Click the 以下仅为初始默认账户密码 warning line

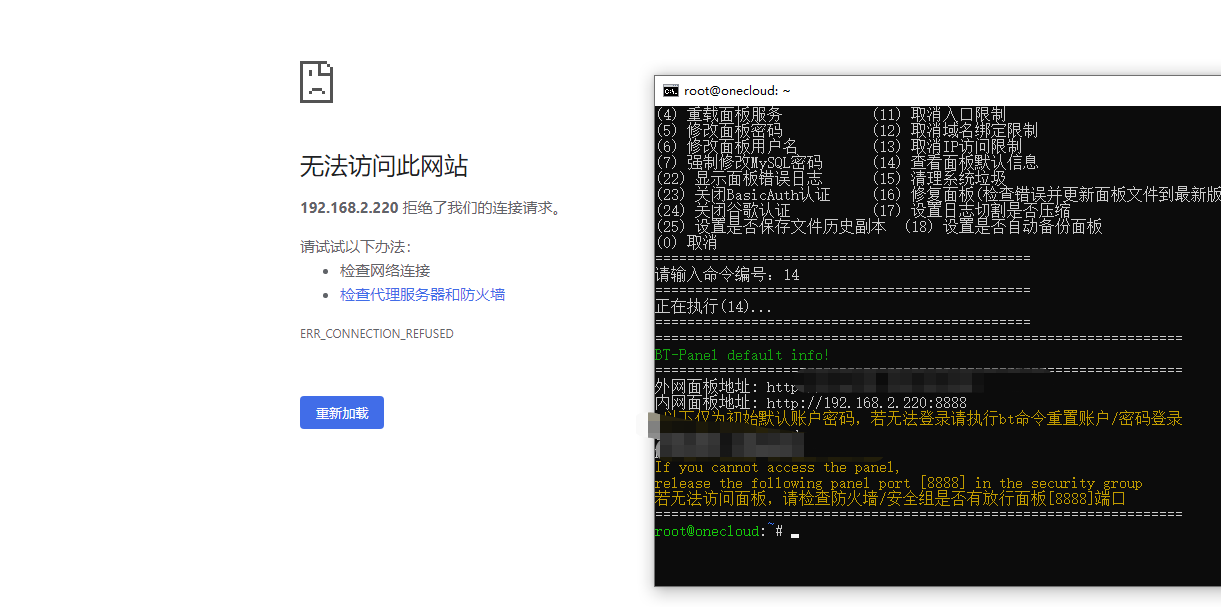click(919, 418)
